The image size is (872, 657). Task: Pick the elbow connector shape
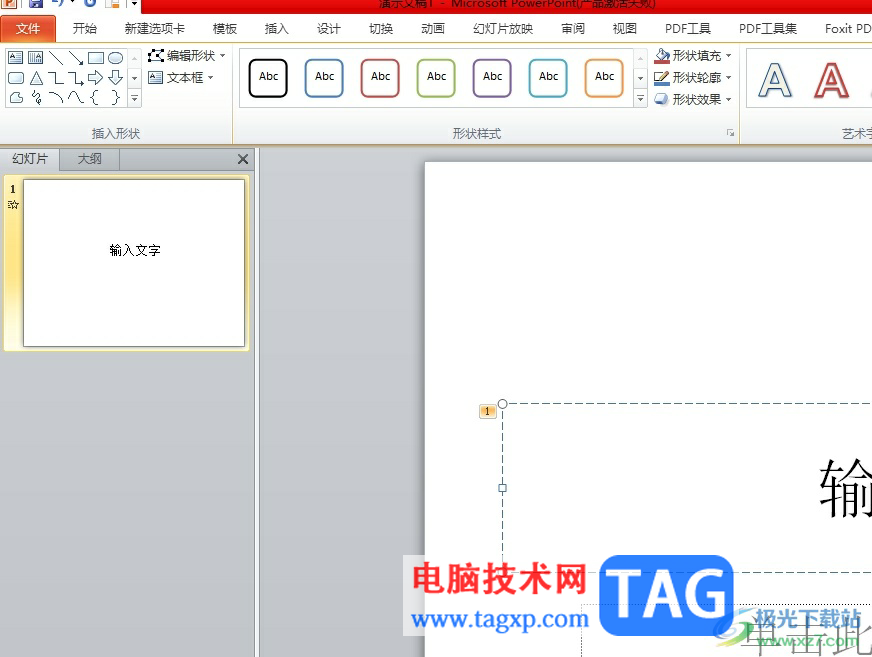56,78
